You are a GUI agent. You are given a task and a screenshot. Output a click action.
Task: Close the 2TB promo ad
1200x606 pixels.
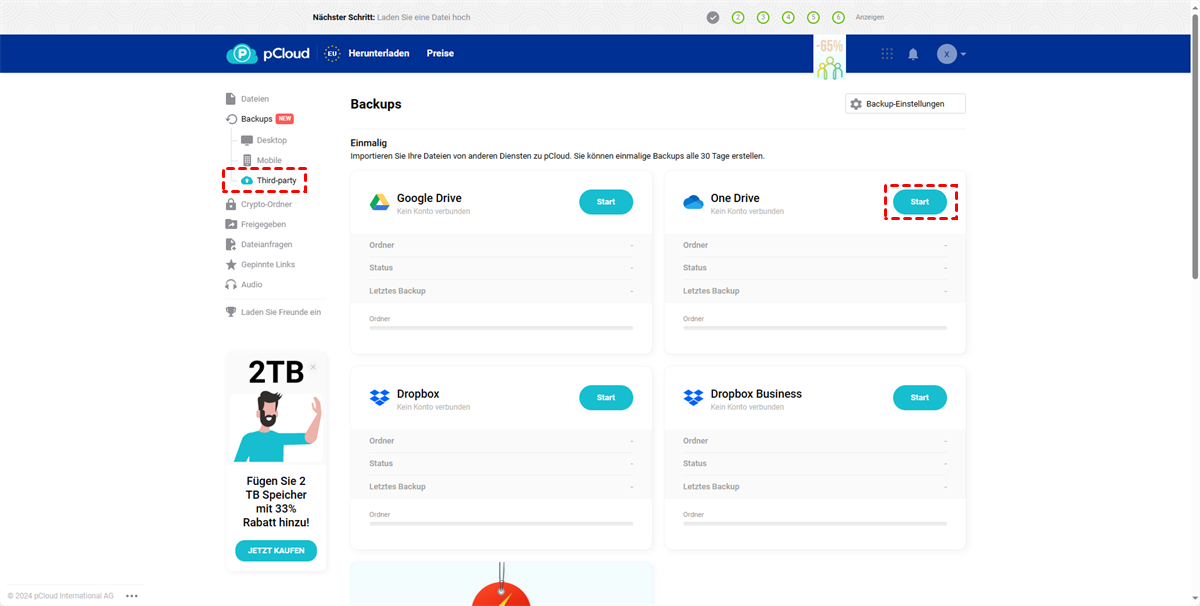[x=313, y=367]
